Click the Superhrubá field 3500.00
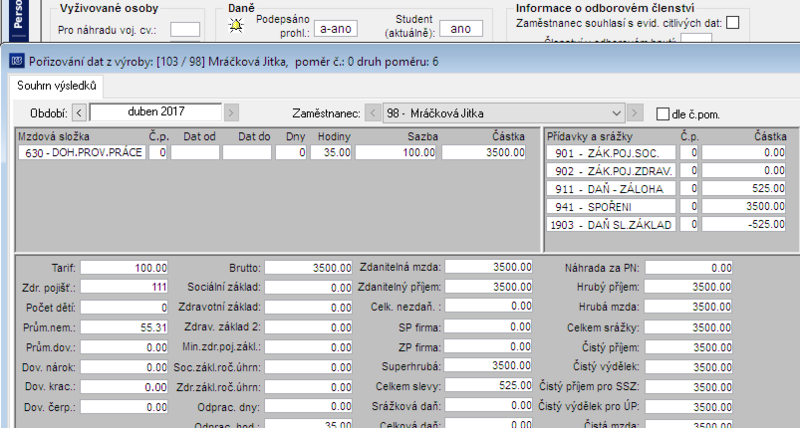 point(488,366)
